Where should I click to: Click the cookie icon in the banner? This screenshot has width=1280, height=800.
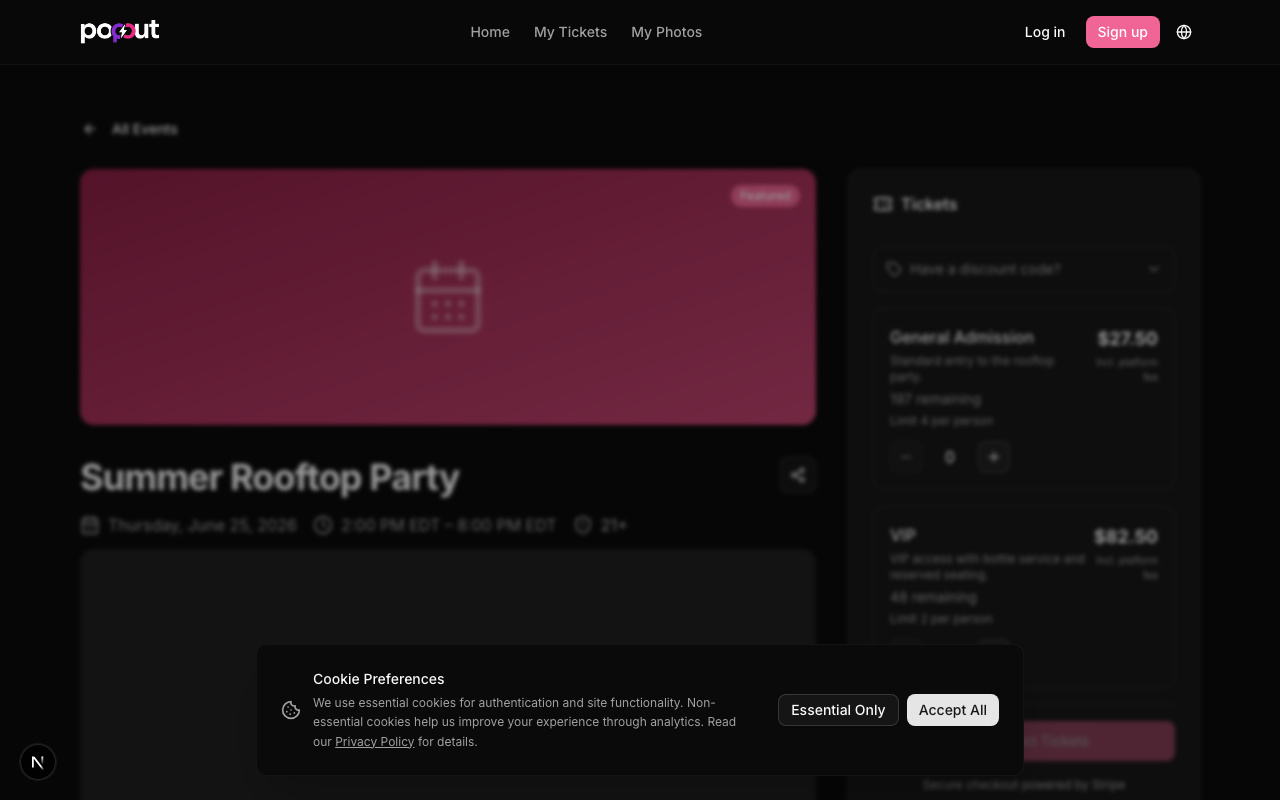click(291, 710)
